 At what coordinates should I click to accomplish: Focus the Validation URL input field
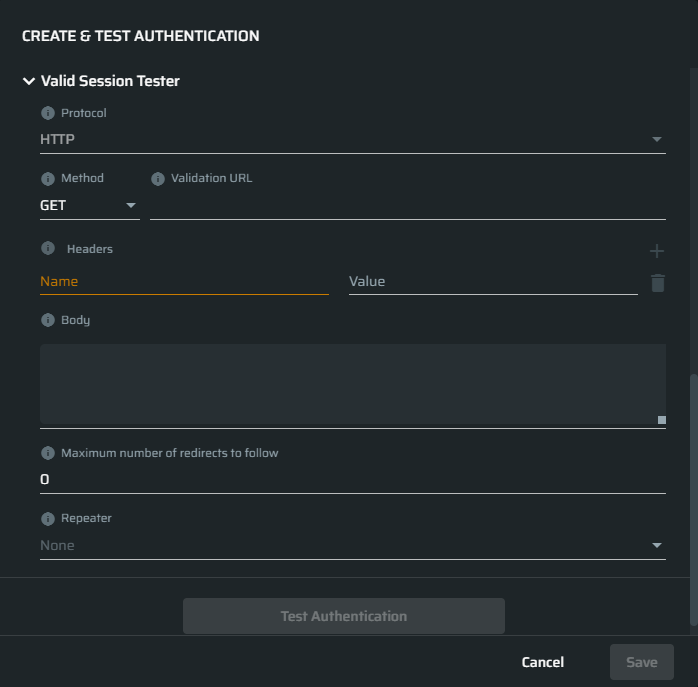point(408,205)
